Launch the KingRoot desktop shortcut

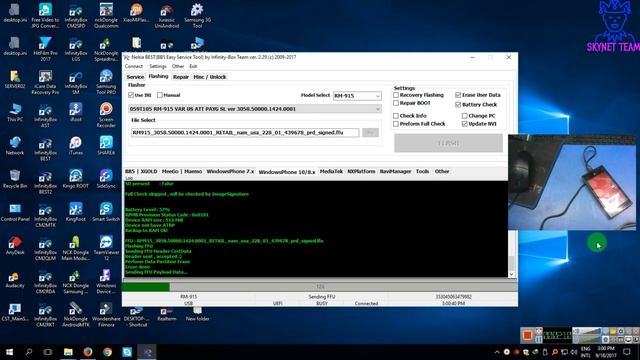[76, 212]
